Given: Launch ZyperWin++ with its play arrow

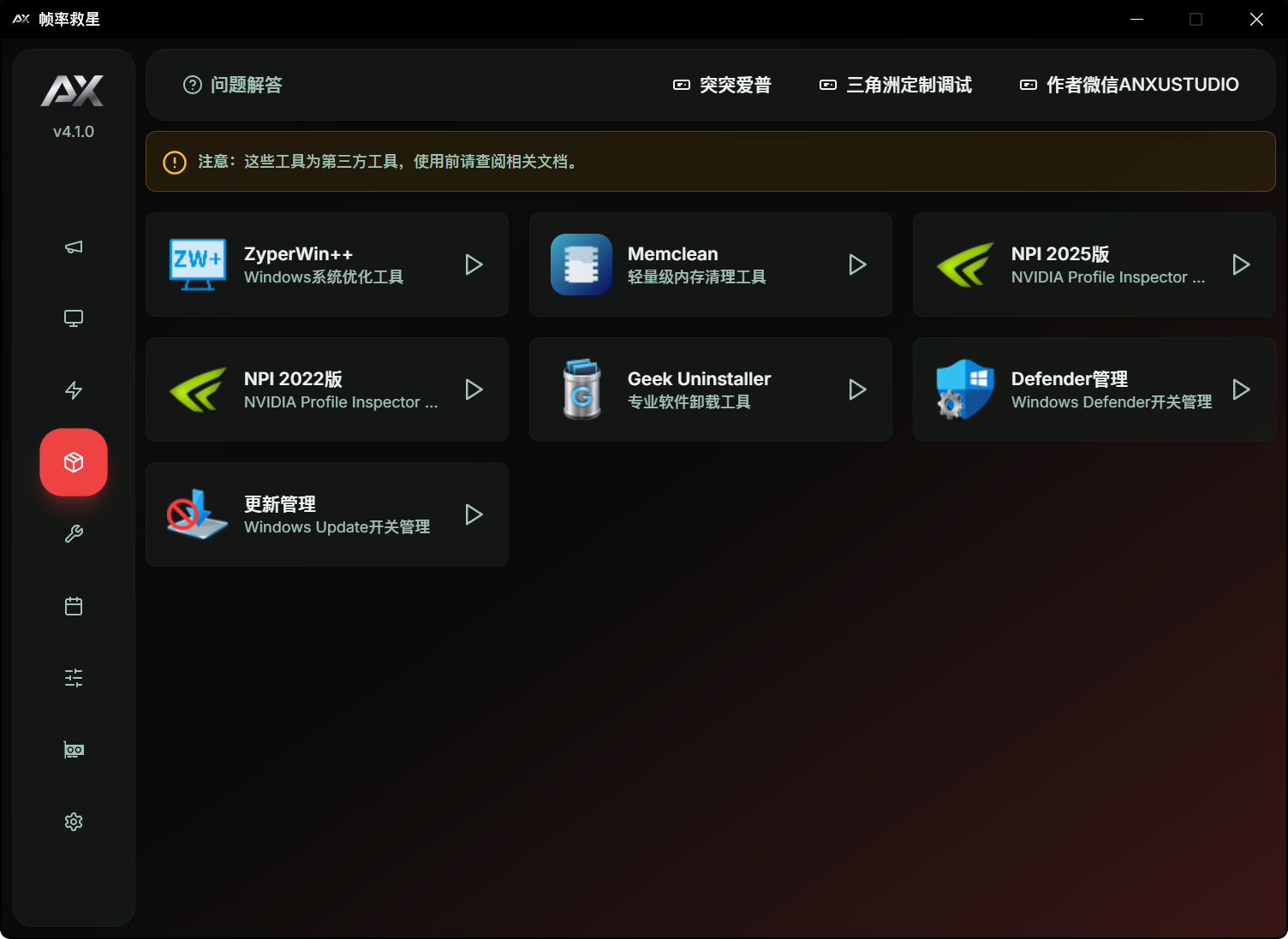Looking at the screenshot, I should (474, 264).
